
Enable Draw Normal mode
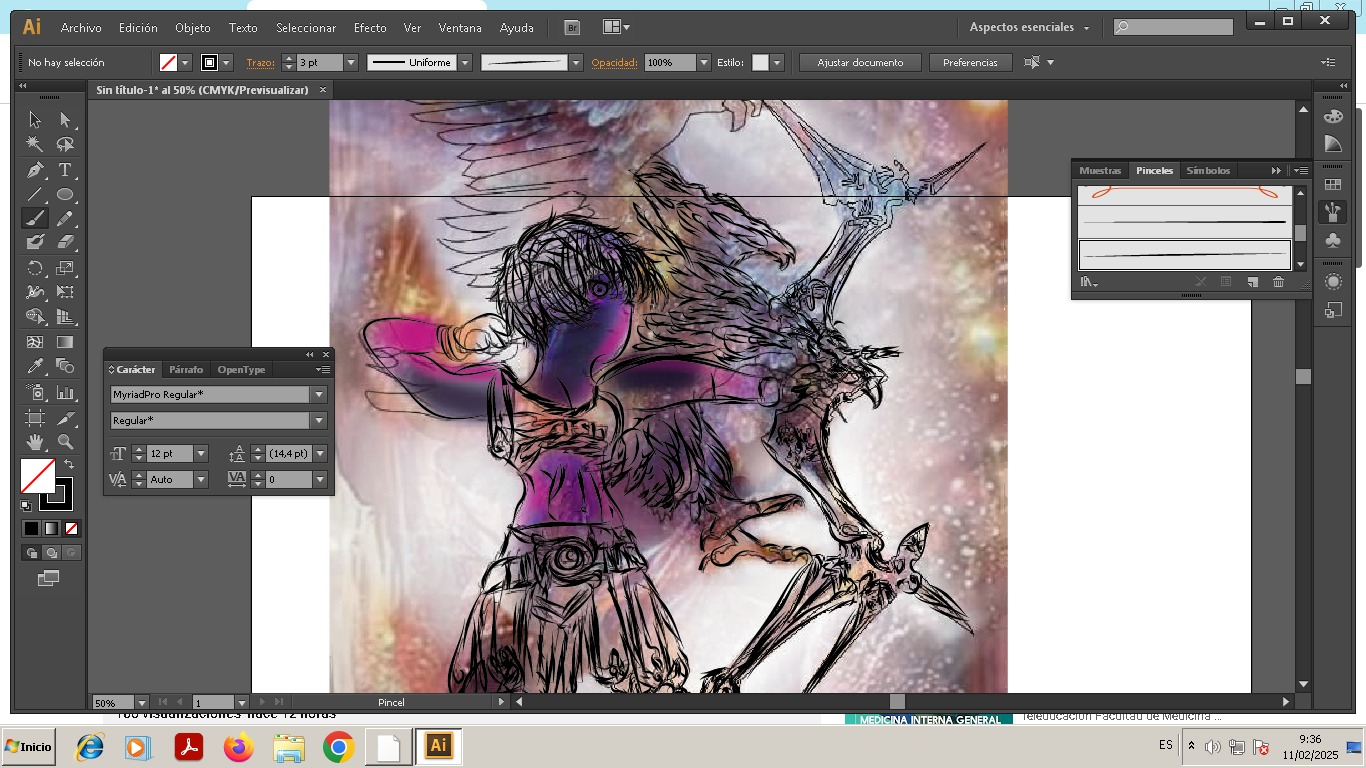[31, 552]
